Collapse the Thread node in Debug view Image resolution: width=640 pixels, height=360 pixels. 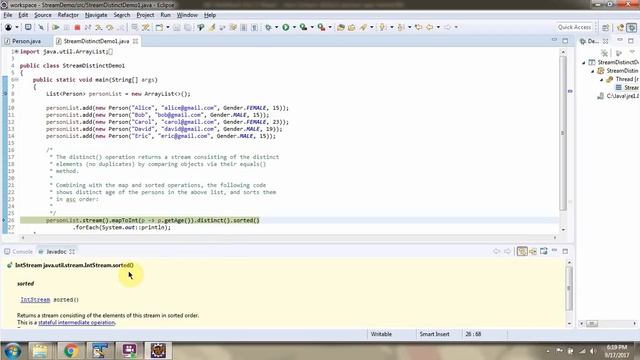coord(602,79)
